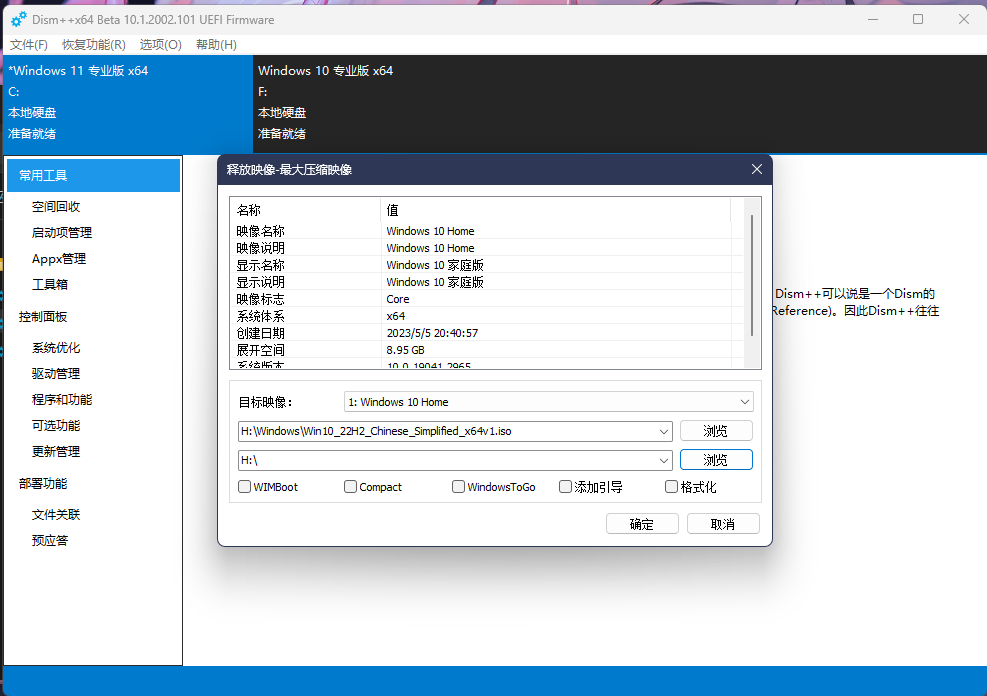This screenshot has height=696, width=987.
Task: Select the 部署功能 sidebar header
Action: point(43,483)
